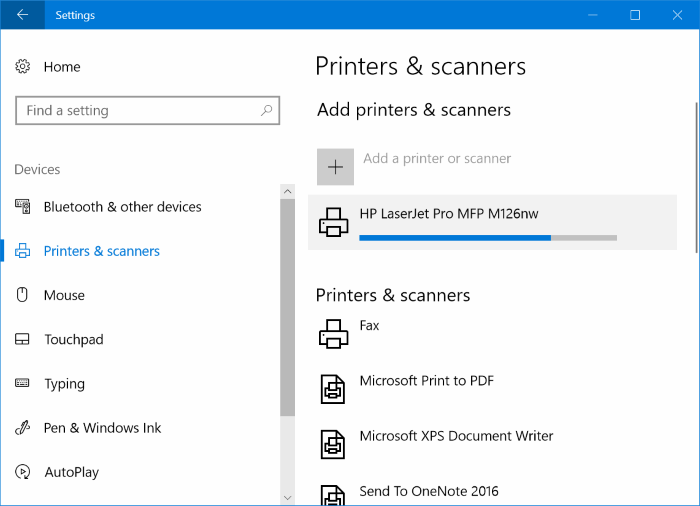This screenshot has width=700, height=506.
Task: Click the search magnifier icon
Action: click(267, 110)
